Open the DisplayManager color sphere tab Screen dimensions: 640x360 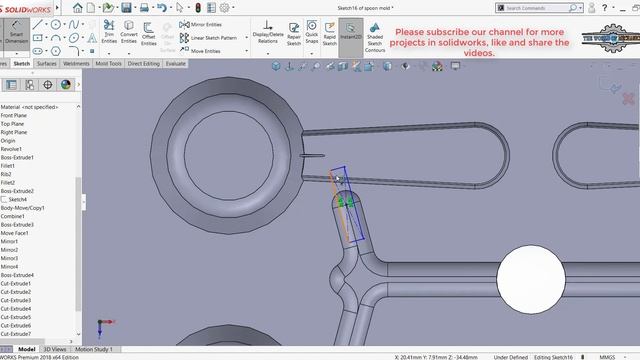66,85
